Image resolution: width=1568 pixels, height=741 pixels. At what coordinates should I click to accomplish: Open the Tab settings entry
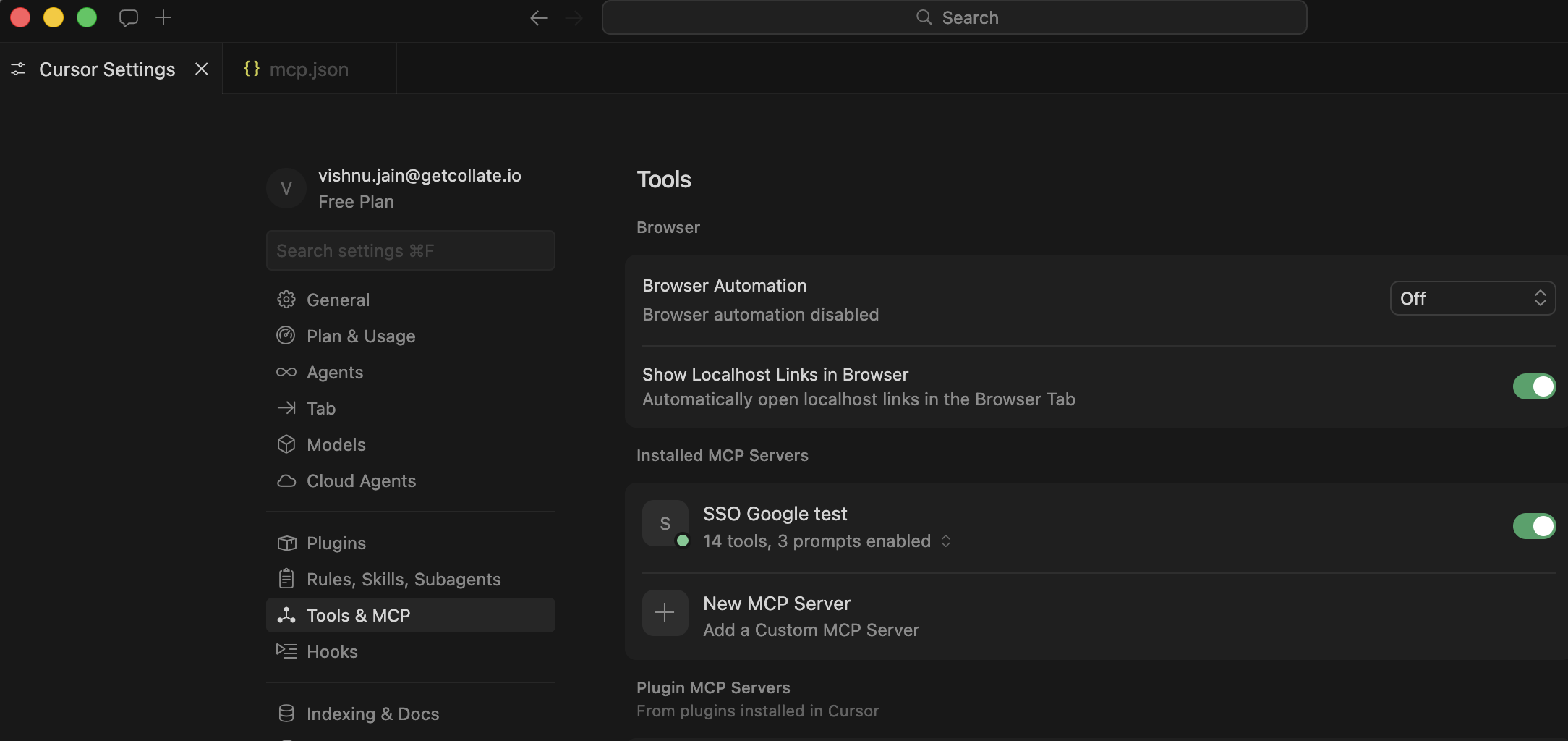[x=411, y=408]
